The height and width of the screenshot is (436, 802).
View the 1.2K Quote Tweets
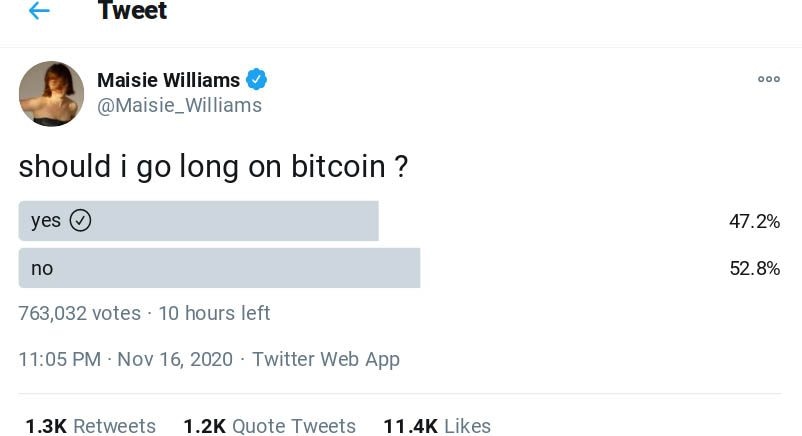pyautogui.click(x=269, y=426)
